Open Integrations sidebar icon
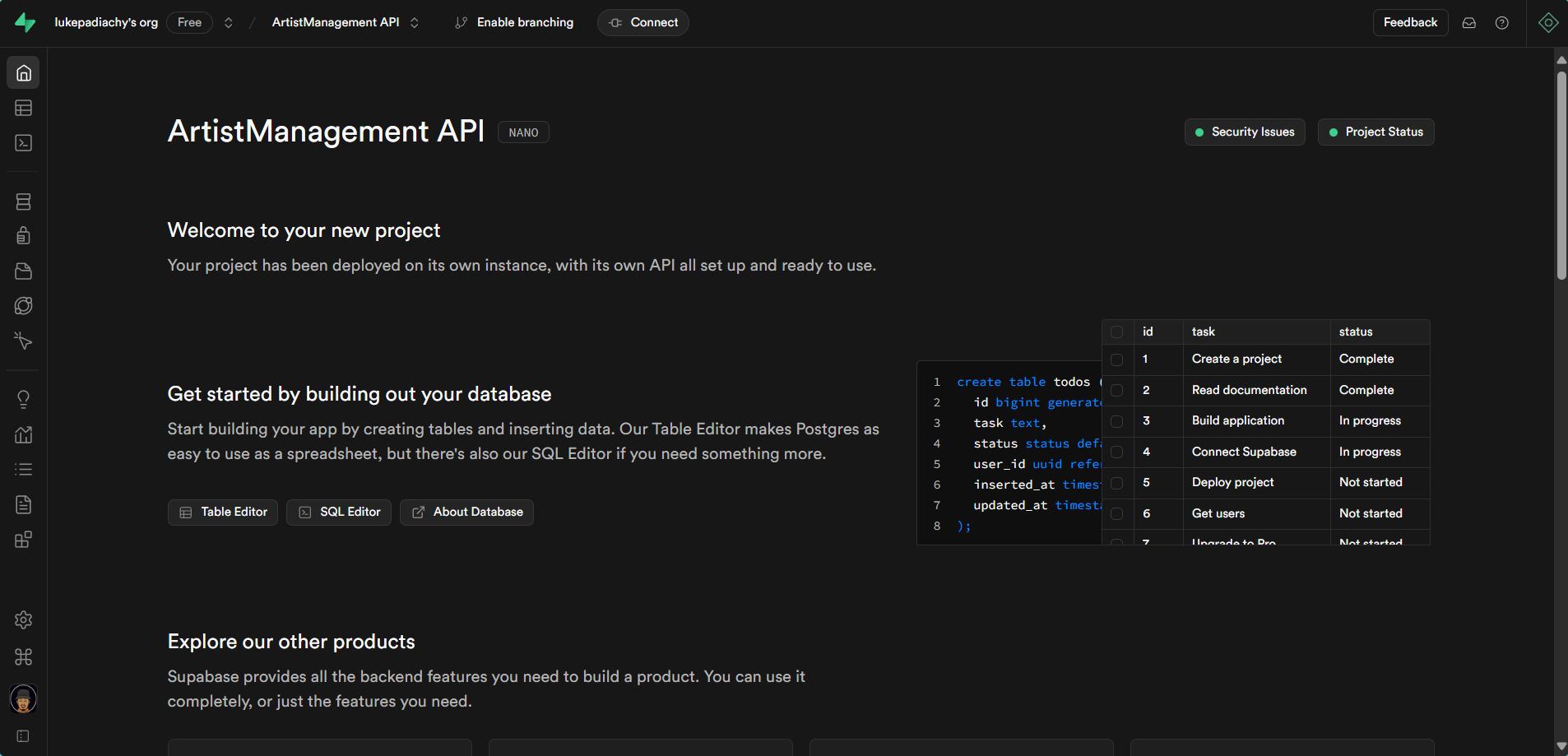The image size is (1568, 756). click(x=24, y=540)
